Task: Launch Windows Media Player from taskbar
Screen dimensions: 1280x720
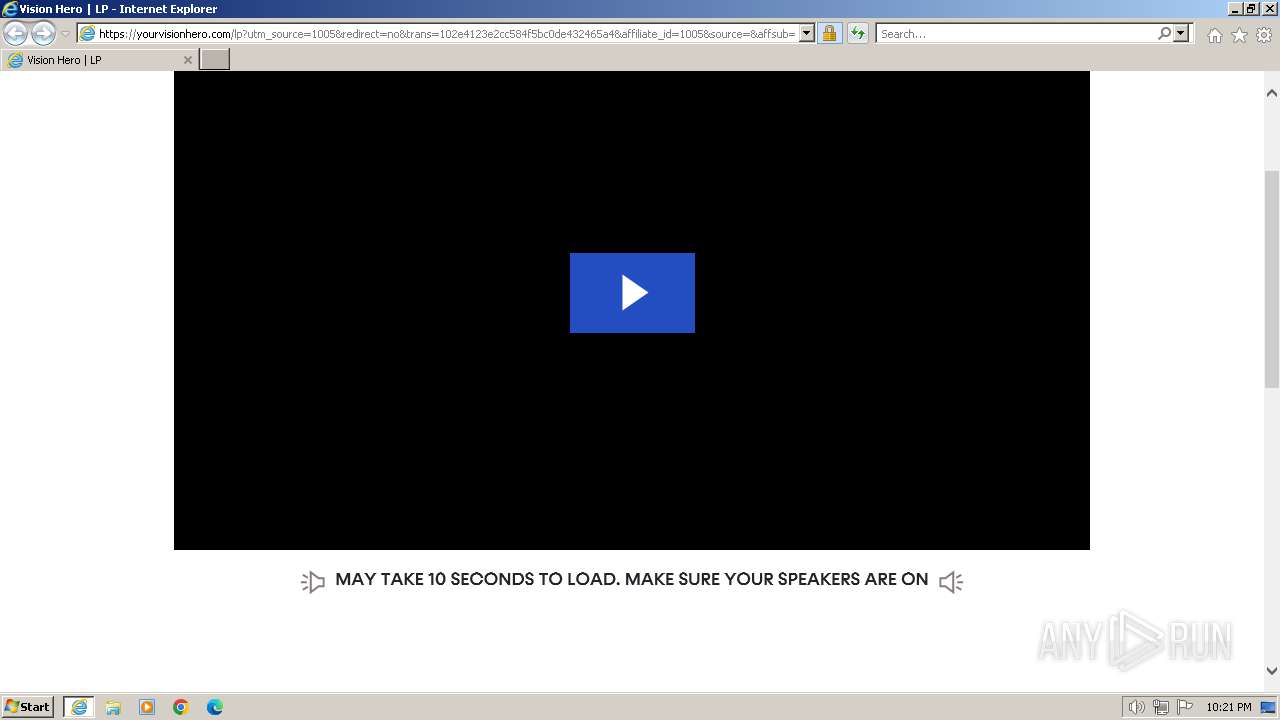Action: point(147,707)
